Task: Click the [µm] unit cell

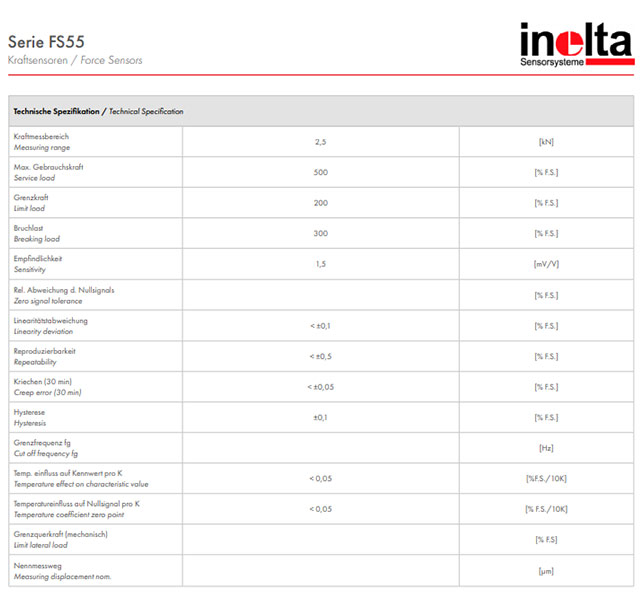Action: tap(546, 570)
